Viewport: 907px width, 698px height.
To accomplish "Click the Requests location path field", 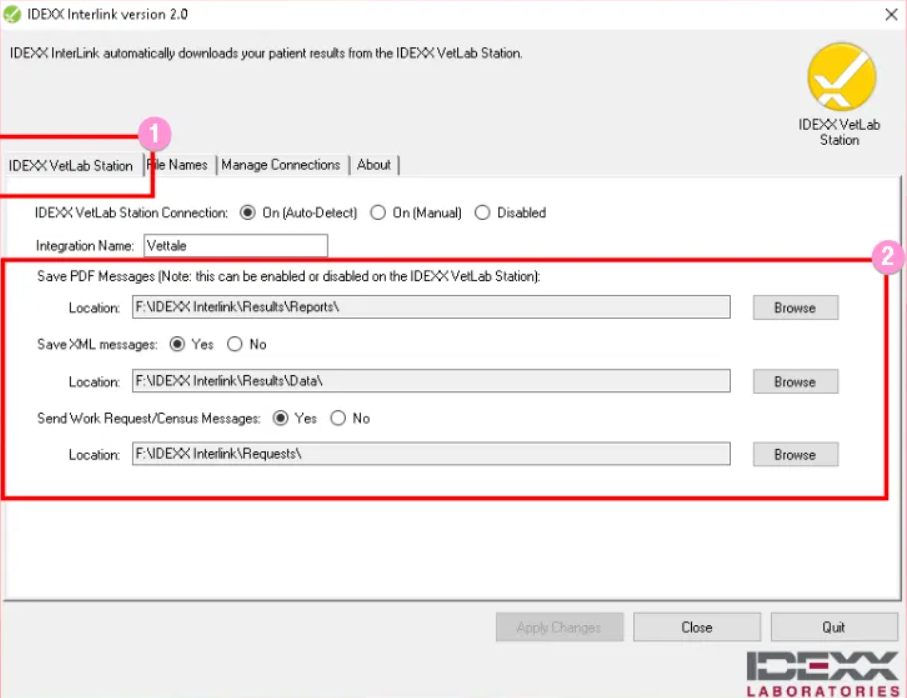I will click(x=431, y=454).
